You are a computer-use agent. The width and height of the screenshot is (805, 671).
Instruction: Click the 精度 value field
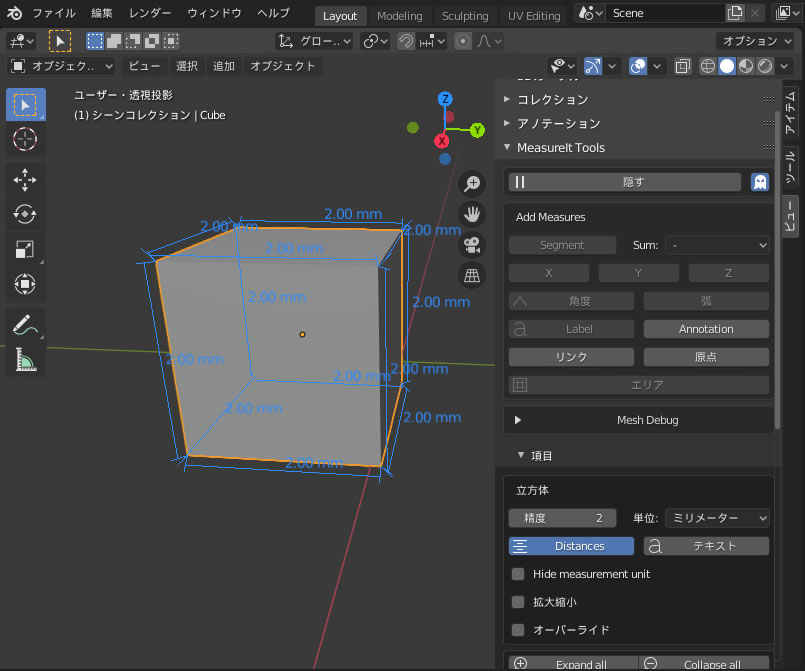[x=560, y=518]
